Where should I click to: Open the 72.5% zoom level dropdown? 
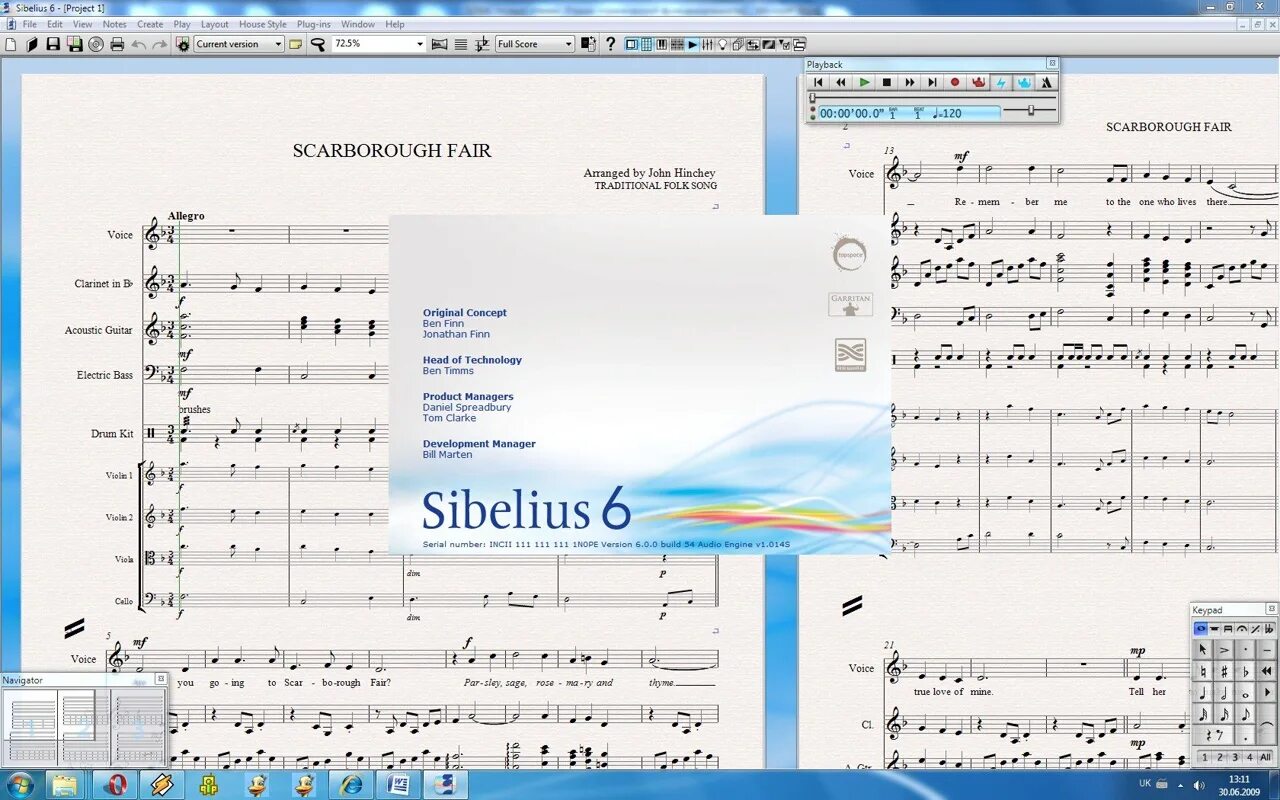pyautogui.click(x=378, y=44)
